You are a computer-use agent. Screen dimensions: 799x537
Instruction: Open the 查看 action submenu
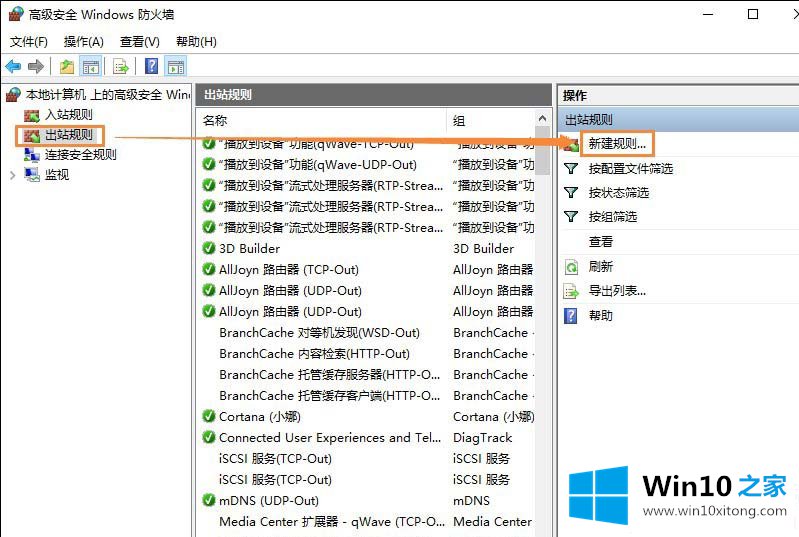tap(600, 241)
